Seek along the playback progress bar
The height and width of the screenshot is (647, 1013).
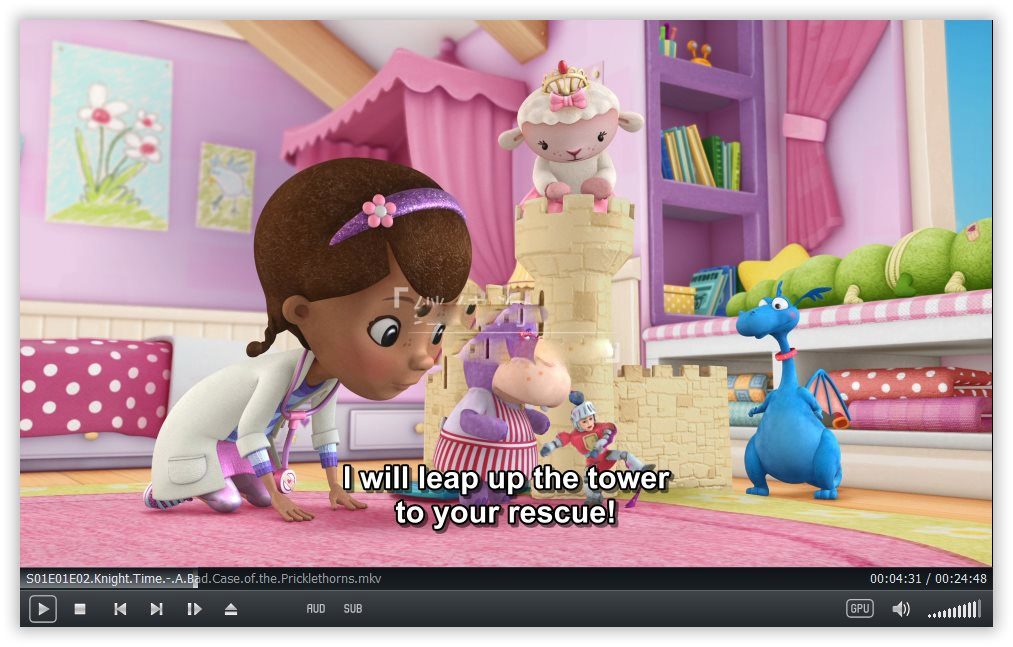pyautogui.click(x=506, y=578)
